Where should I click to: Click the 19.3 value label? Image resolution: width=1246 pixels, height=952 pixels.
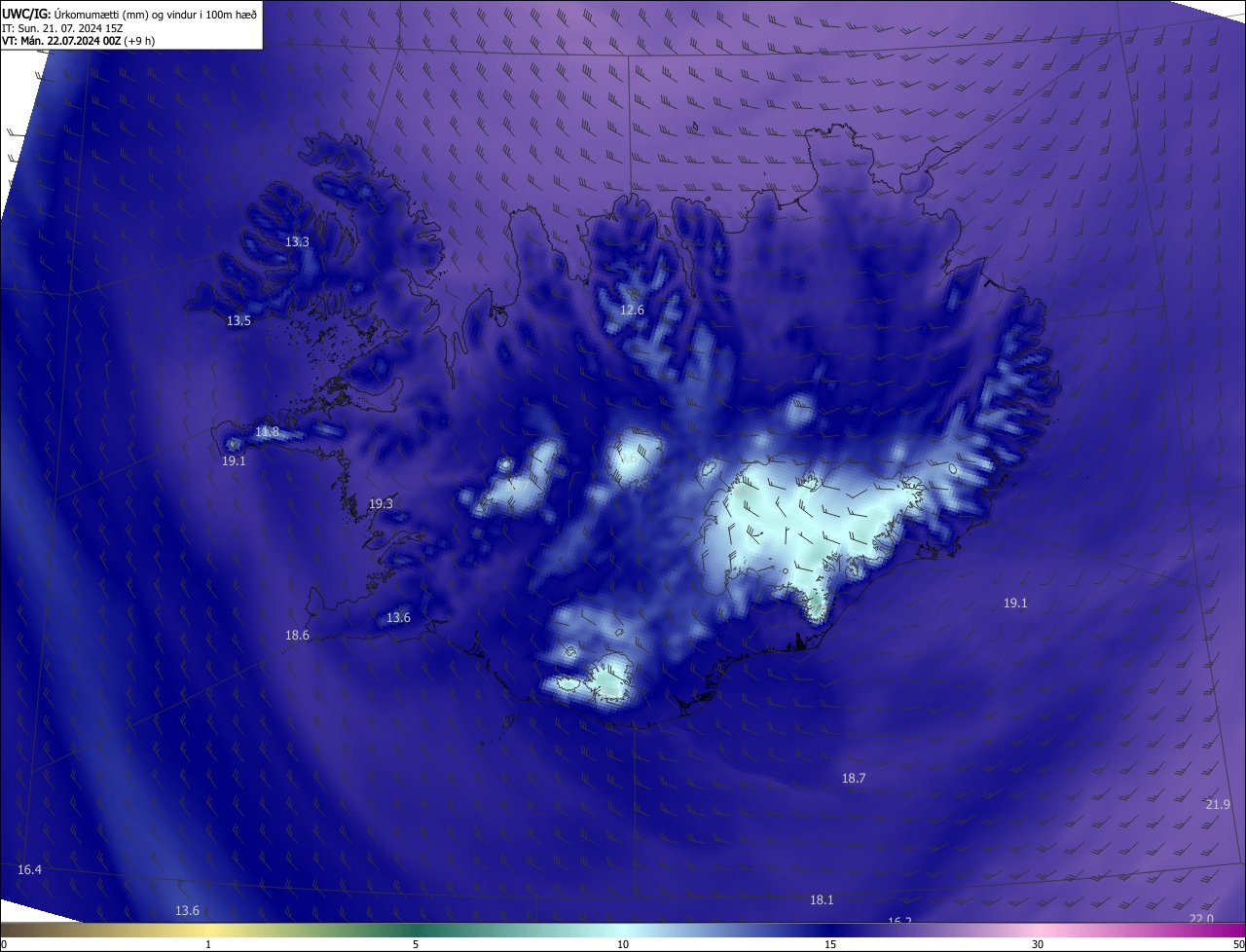381,503
